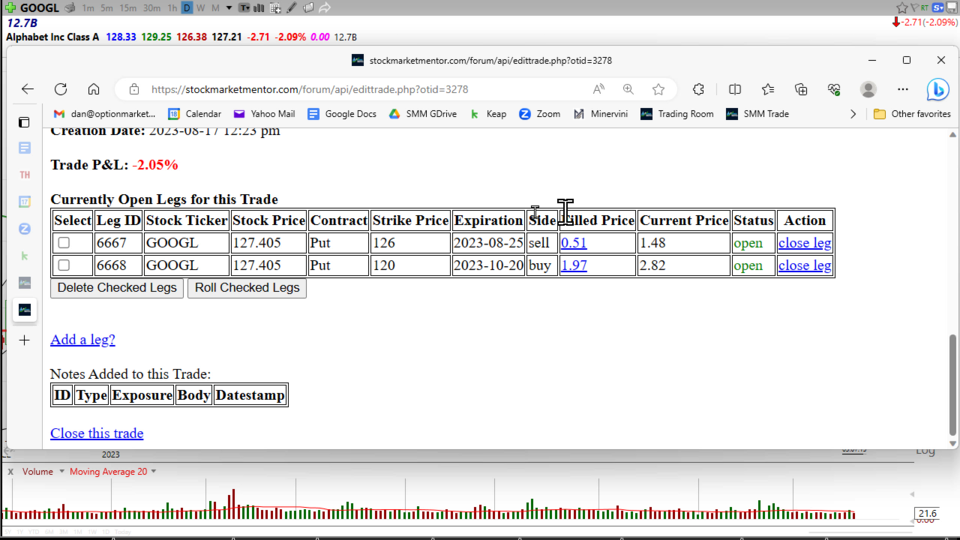Reload the page with the refresh icon
960x540 pixels.
pos(61,89)
